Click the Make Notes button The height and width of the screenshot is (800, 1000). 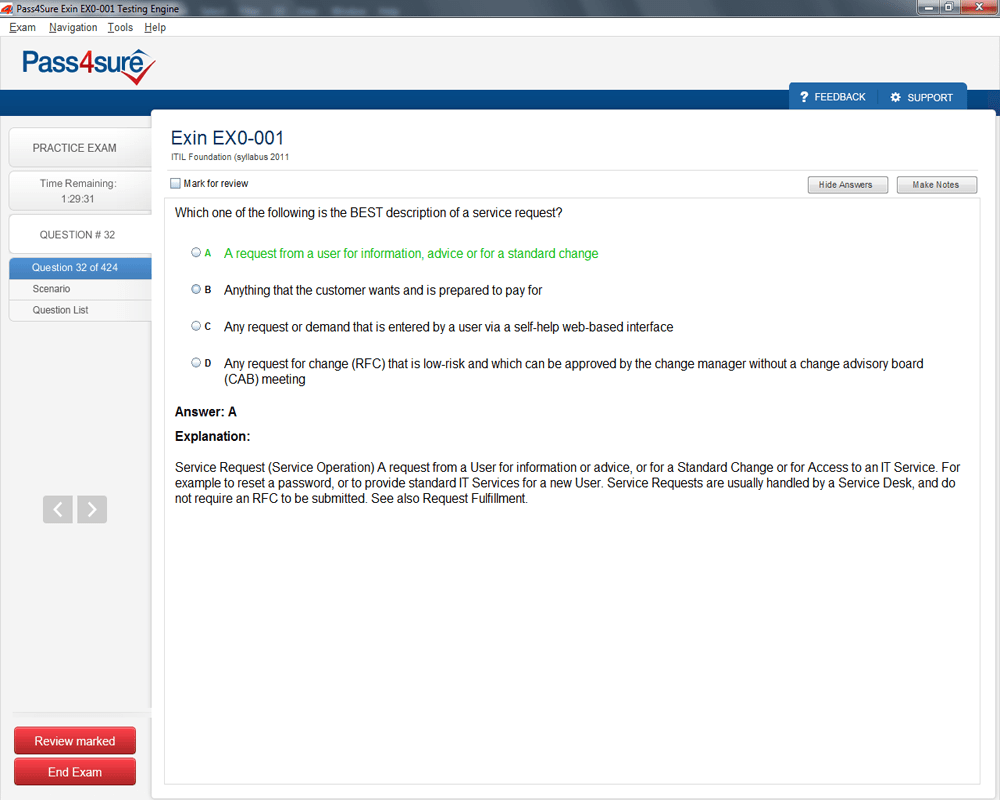[x=936, y=185]
